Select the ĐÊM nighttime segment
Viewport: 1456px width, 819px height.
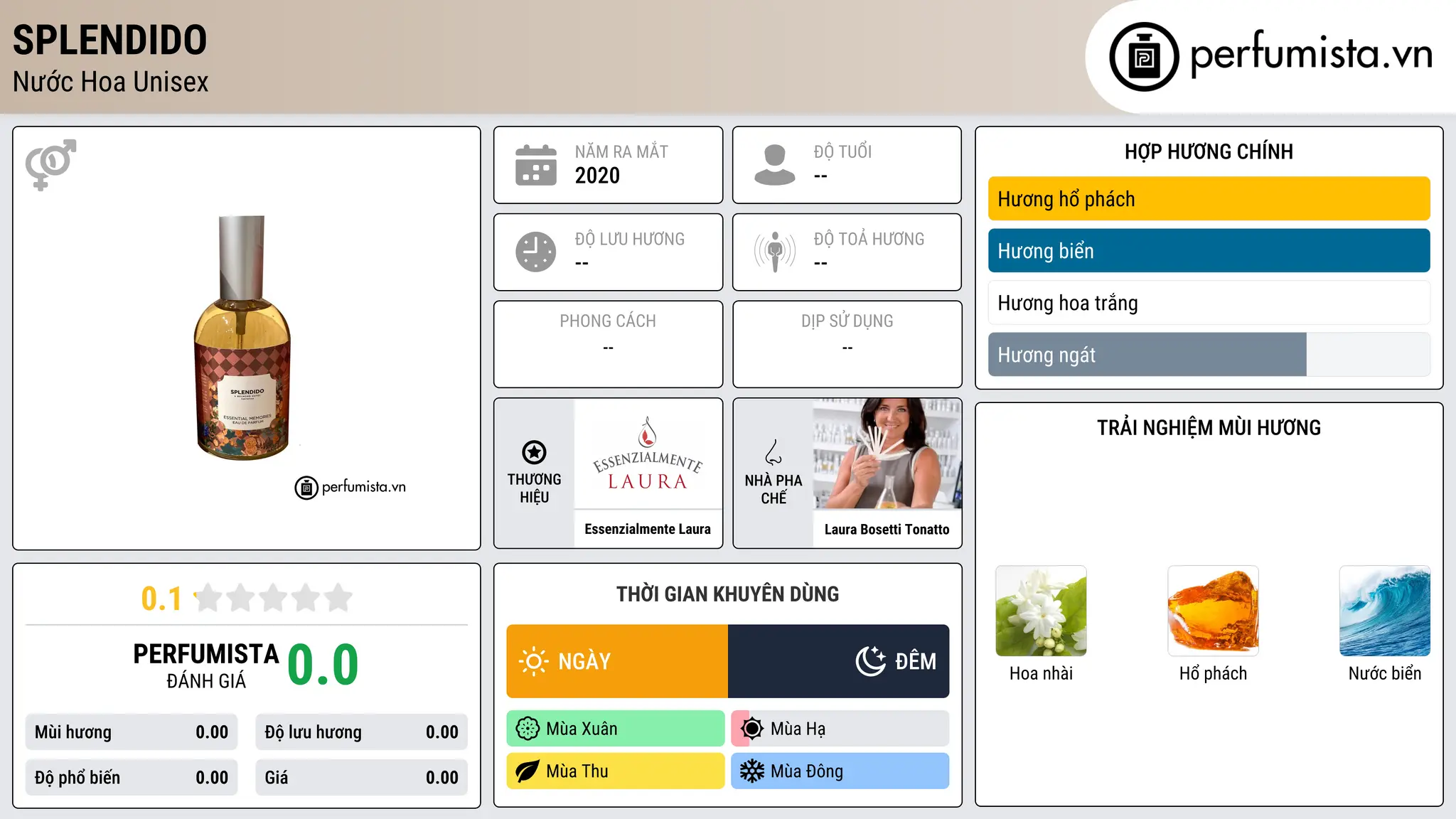click(x=839, y=661)
